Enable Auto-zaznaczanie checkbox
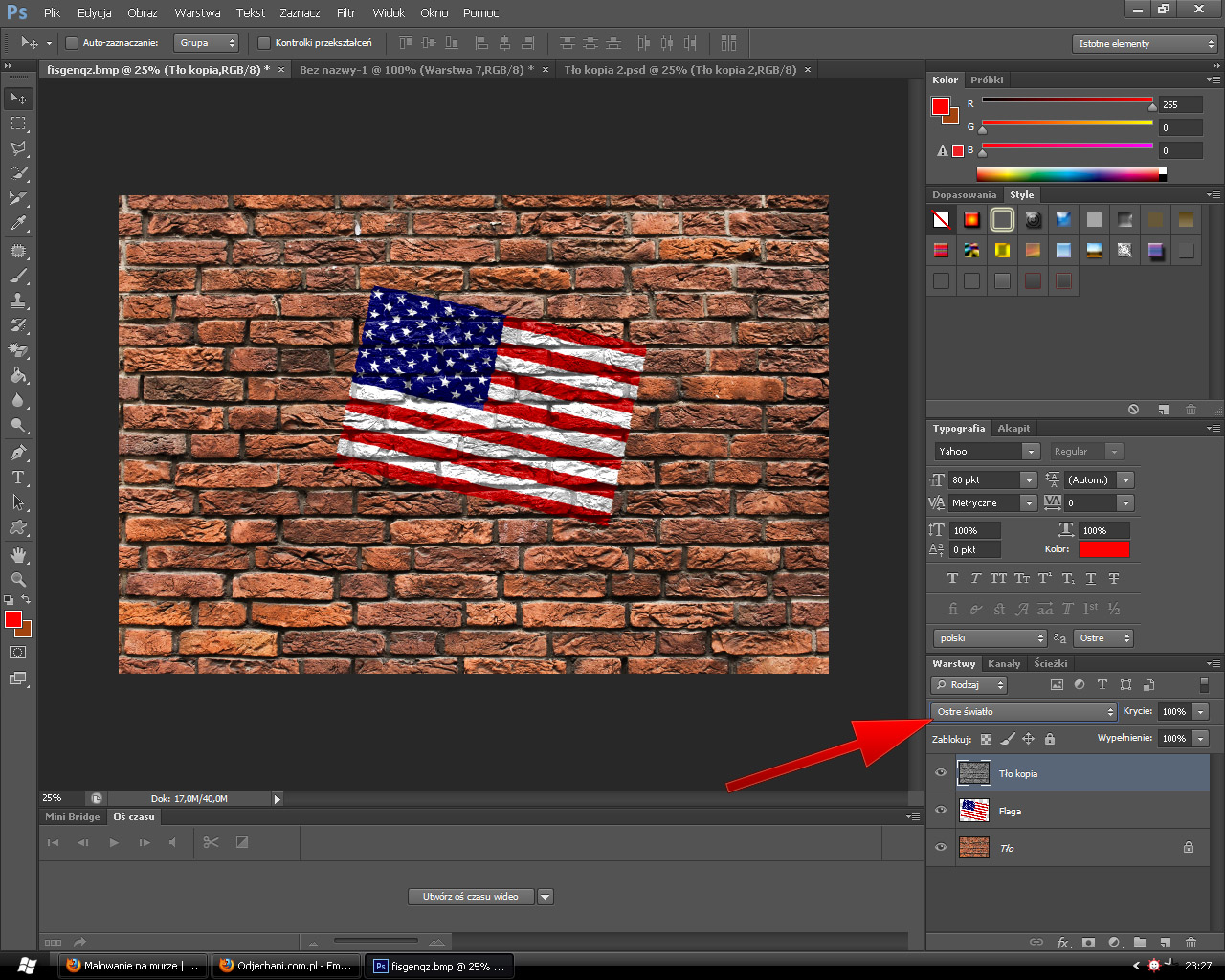Viewport: 1225px width, 980px height. pyautogui.click(x=72, y=43)
